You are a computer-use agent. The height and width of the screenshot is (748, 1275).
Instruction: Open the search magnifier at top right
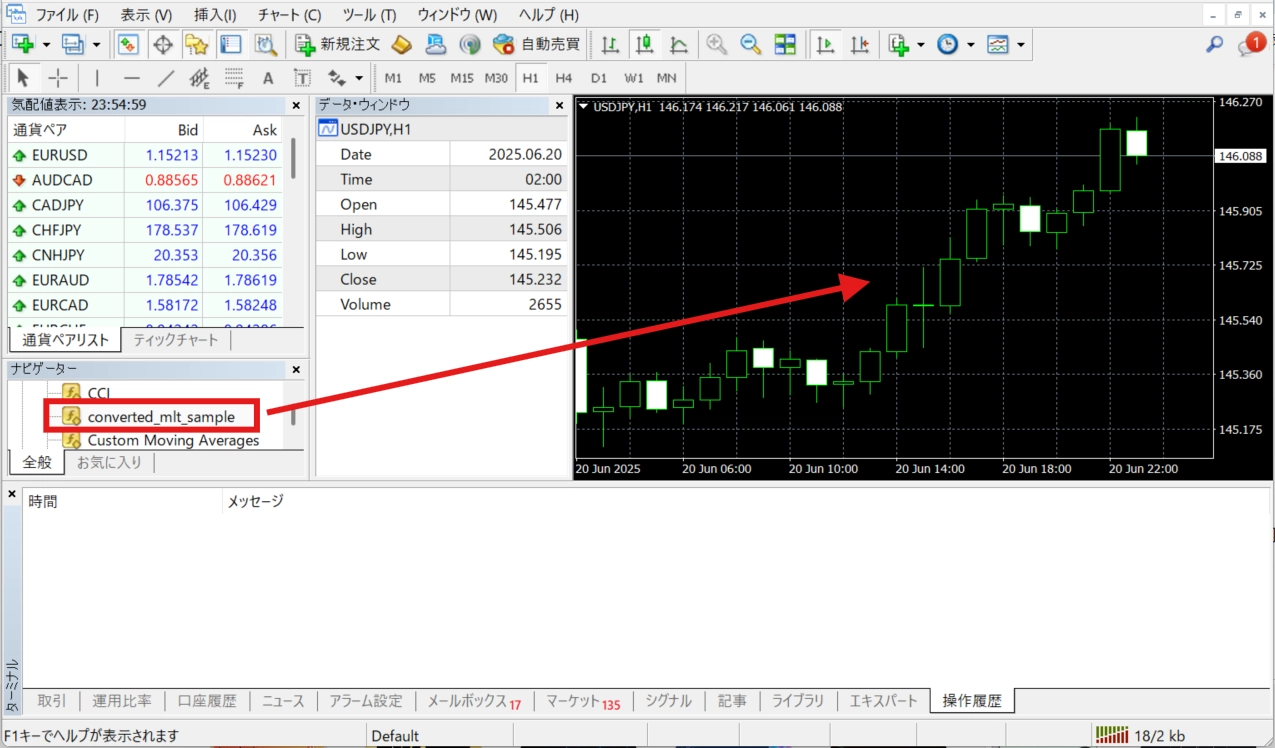point(1214,45)
